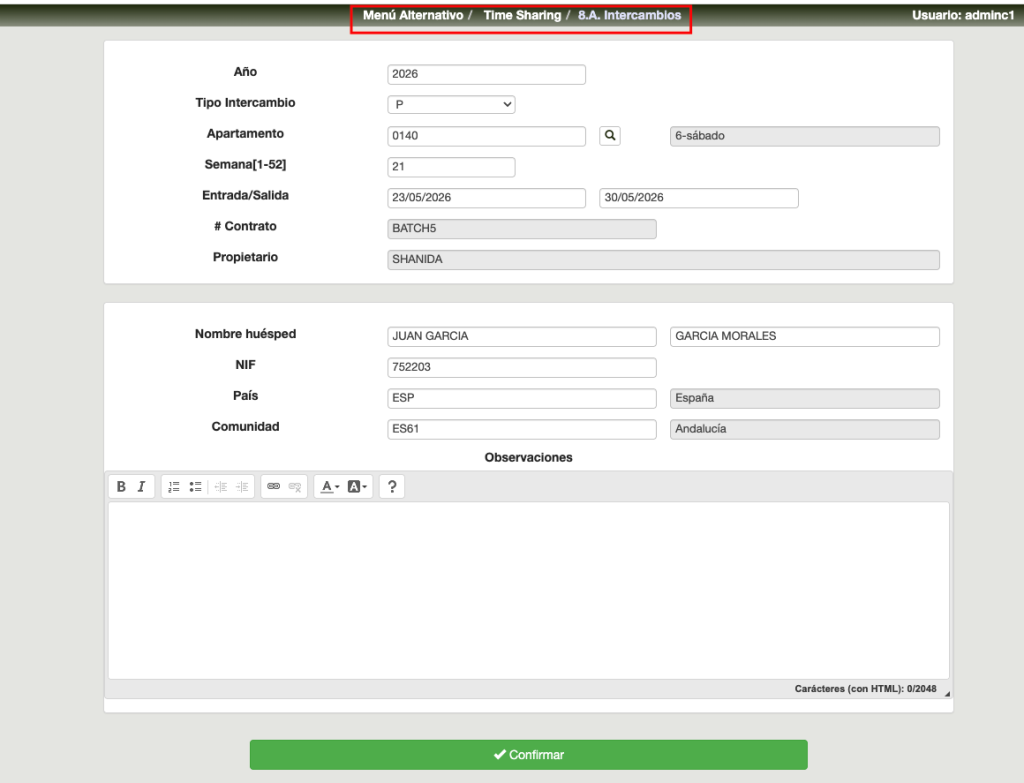Image resolution: width=1024 pixels, height=783 pixels.
Task: Go to Menú Alternativo in breadcrumb
Action: (413, 16)
